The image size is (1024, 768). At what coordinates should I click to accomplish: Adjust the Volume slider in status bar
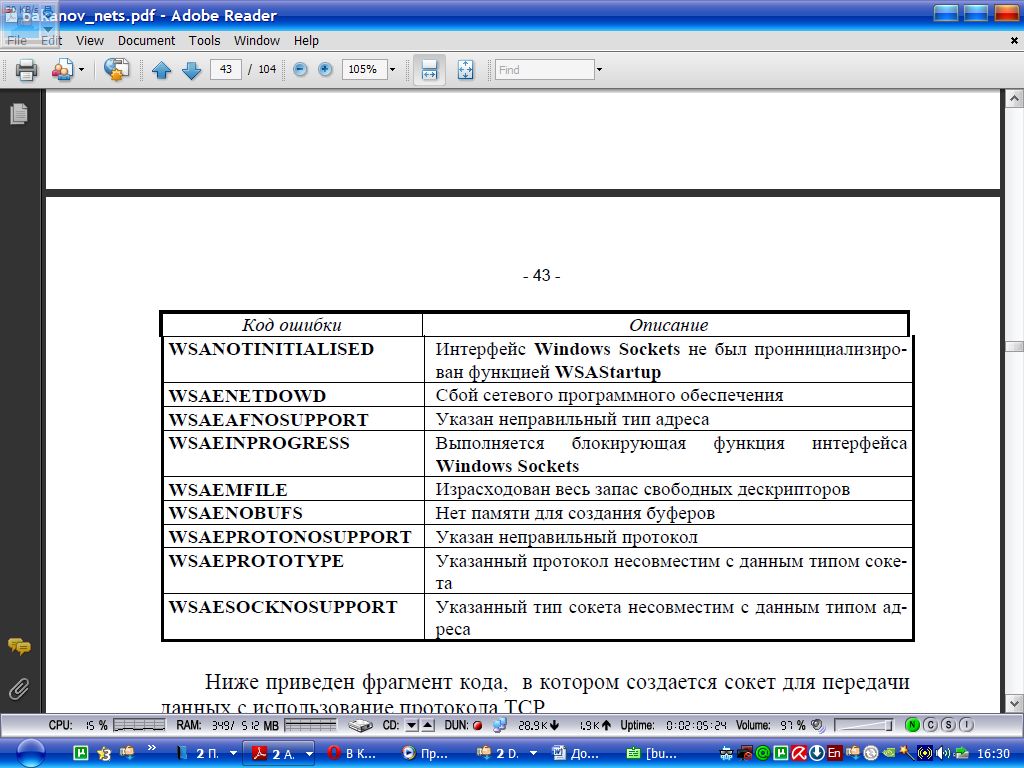tap(863, 725)
